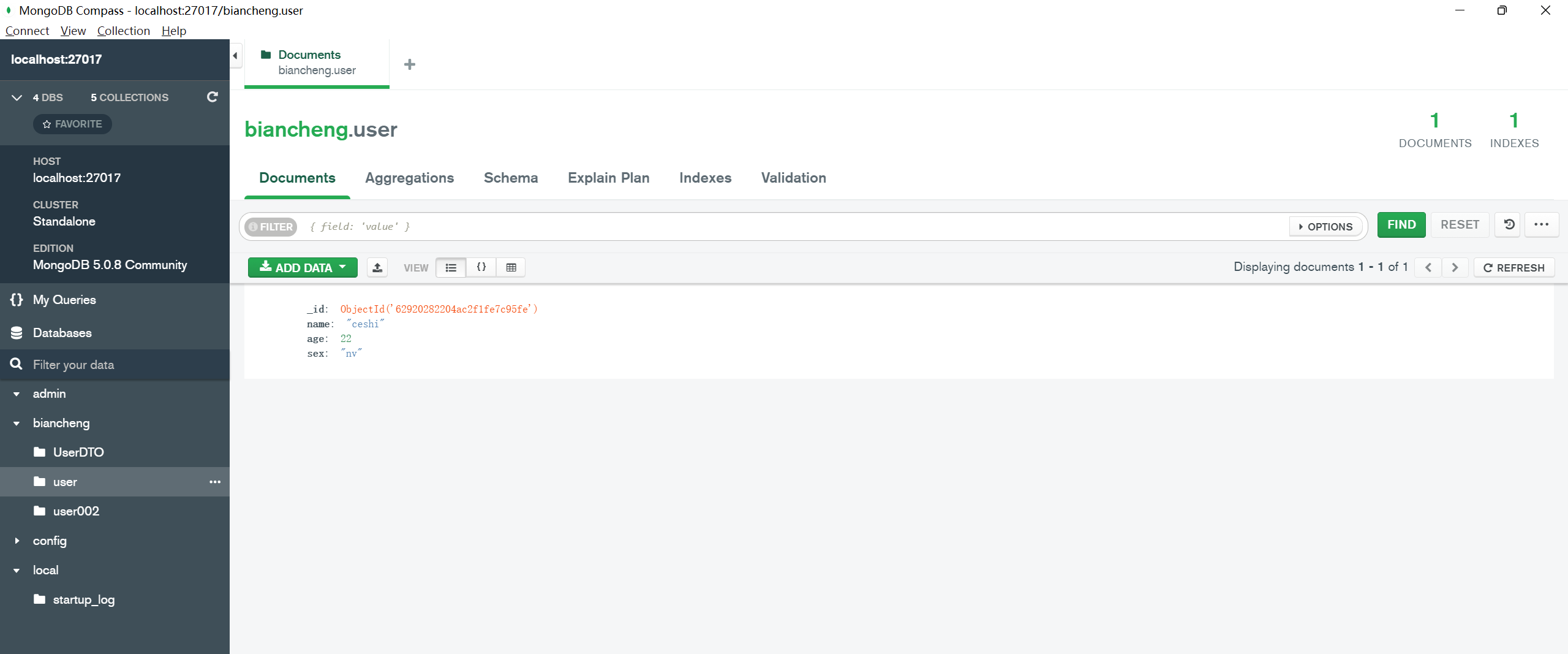Expand query OPTIONS

(x=1325, y=227)
